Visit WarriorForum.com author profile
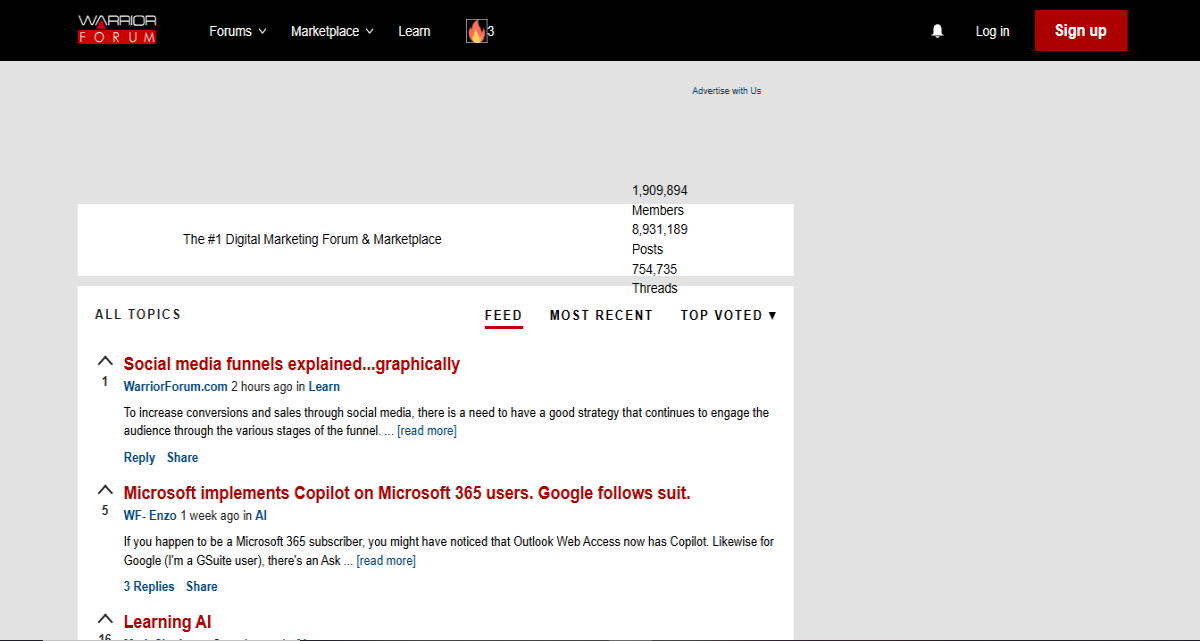Image resolution: width=1200 pixels, height=641 pixels. [176, 387]
